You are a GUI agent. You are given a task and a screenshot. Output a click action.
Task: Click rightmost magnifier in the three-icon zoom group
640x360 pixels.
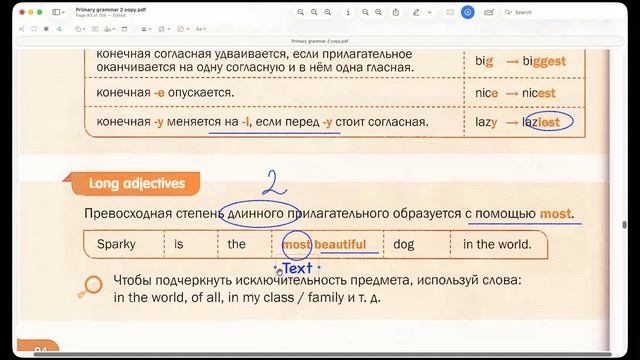click(x=328, y=12)
